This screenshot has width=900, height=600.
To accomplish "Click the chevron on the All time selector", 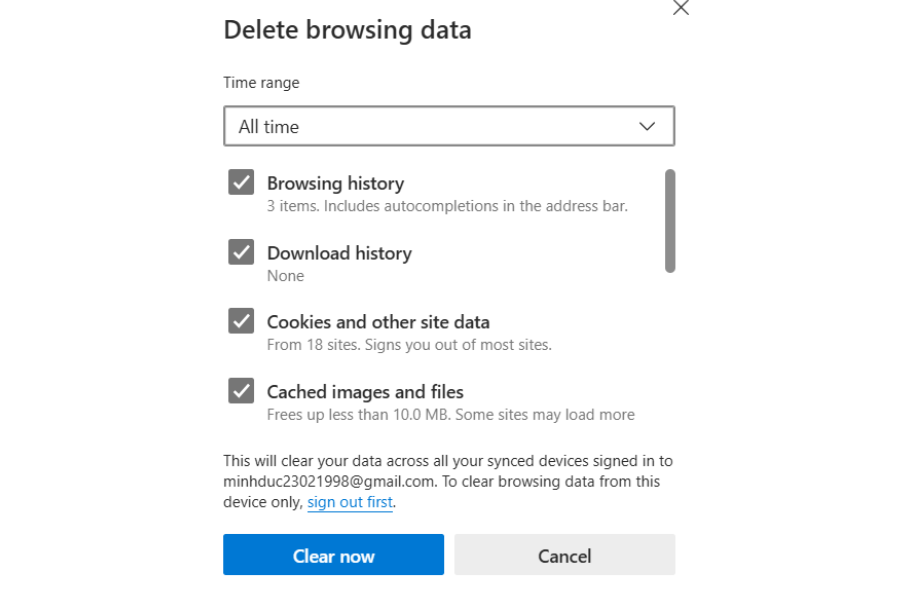I will (646, 126).
